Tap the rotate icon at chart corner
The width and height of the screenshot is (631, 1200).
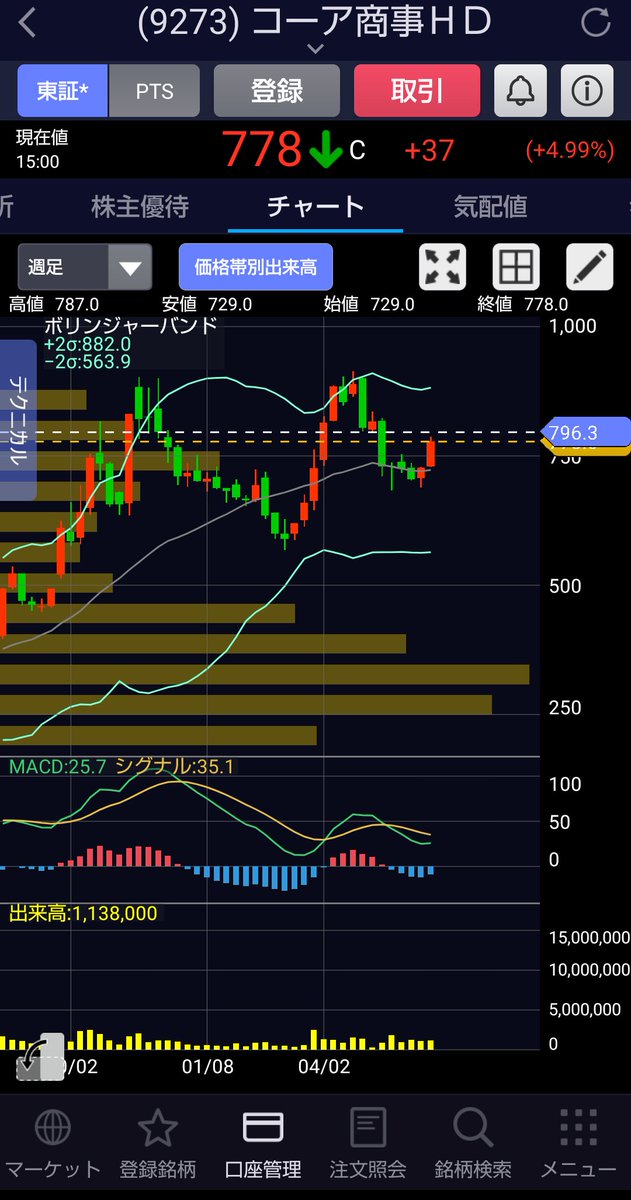tap(41, 1057)
